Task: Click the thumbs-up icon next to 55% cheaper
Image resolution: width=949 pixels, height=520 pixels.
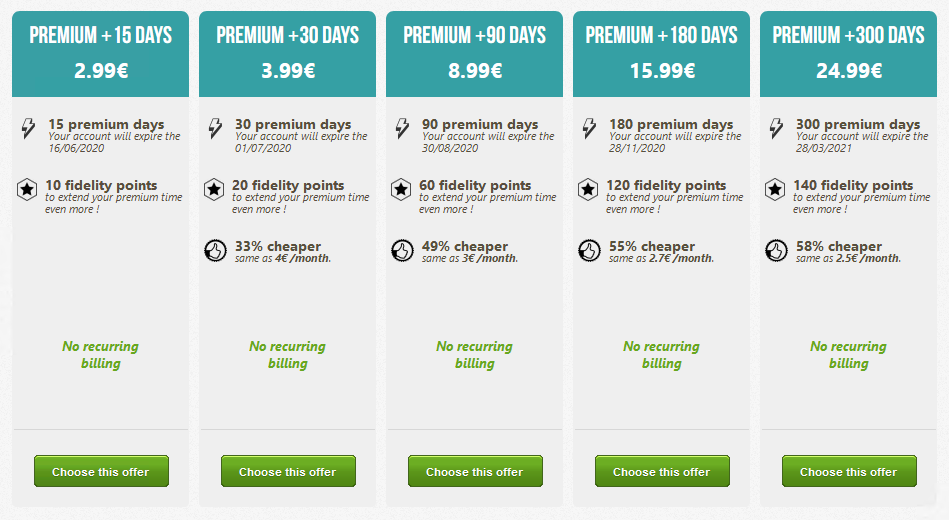Action: coord(589,251)
